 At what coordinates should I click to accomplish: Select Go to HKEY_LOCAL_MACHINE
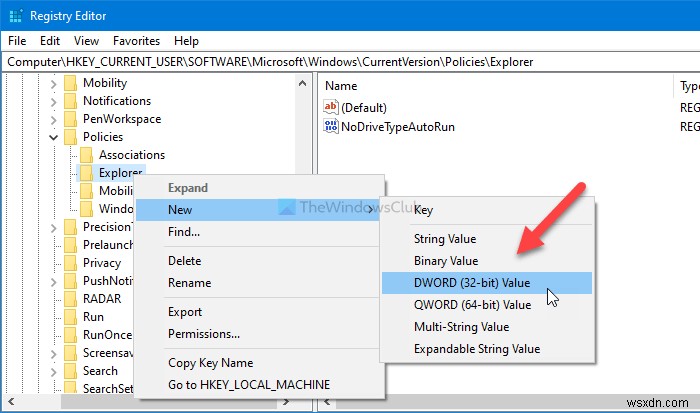coord(259,384)
